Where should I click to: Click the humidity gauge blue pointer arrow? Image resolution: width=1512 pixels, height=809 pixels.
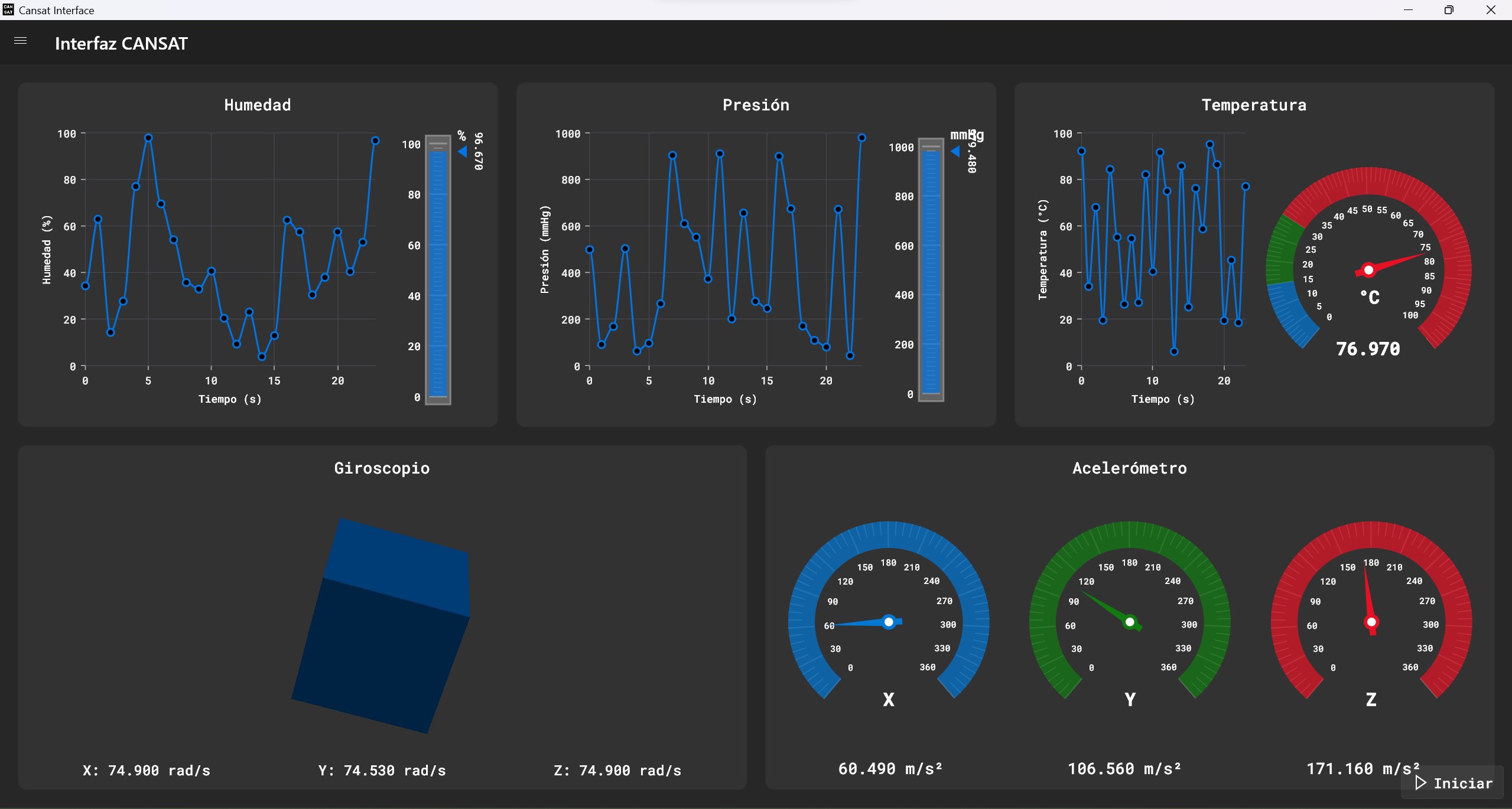463,152
